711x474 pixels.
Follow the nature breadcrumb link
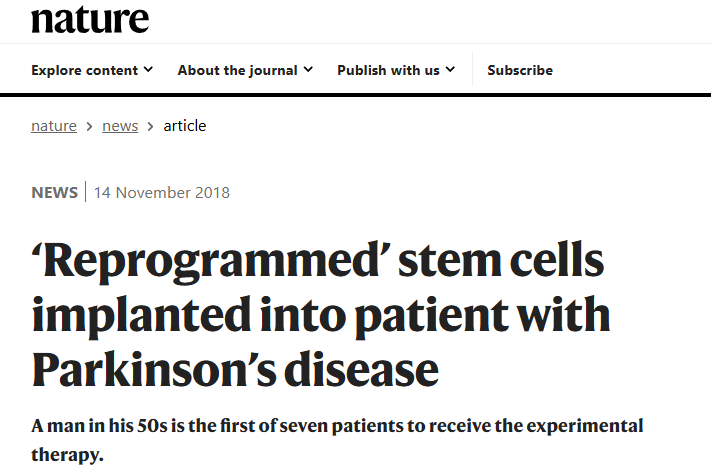pyautogui.click(x=54, y=126)
